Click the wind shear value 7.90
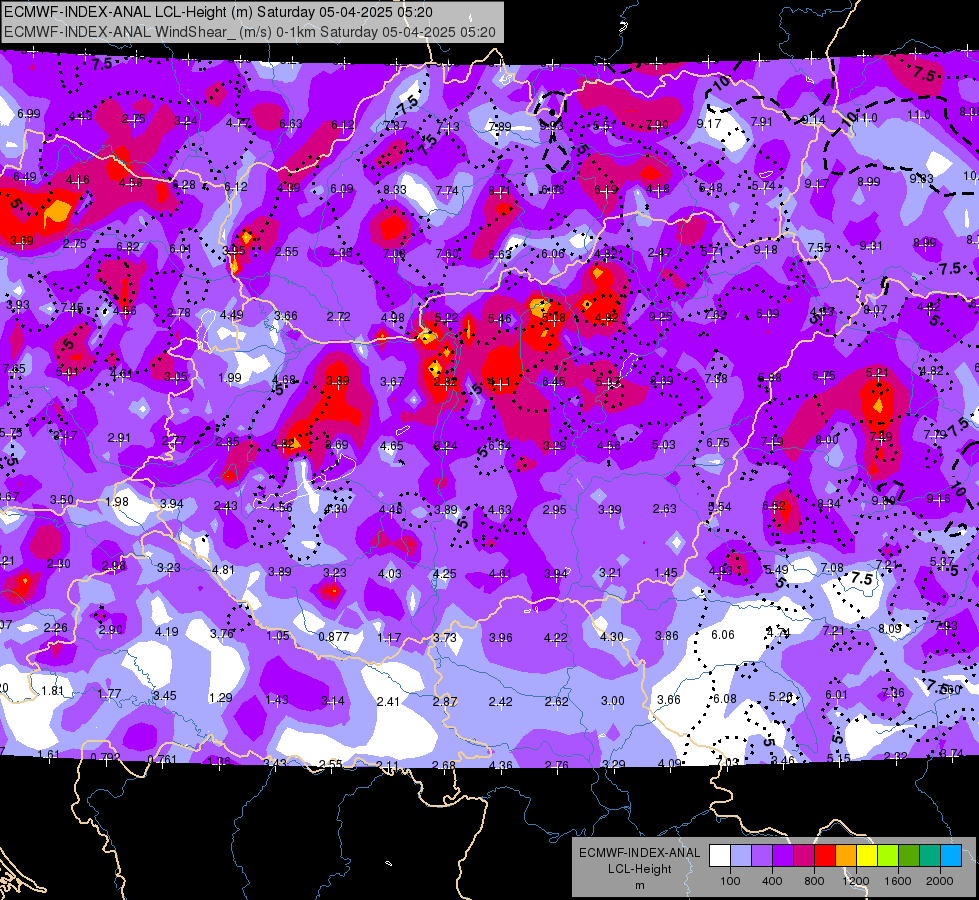Viewport: 979px width, 900px height. (x=657, y=126)
